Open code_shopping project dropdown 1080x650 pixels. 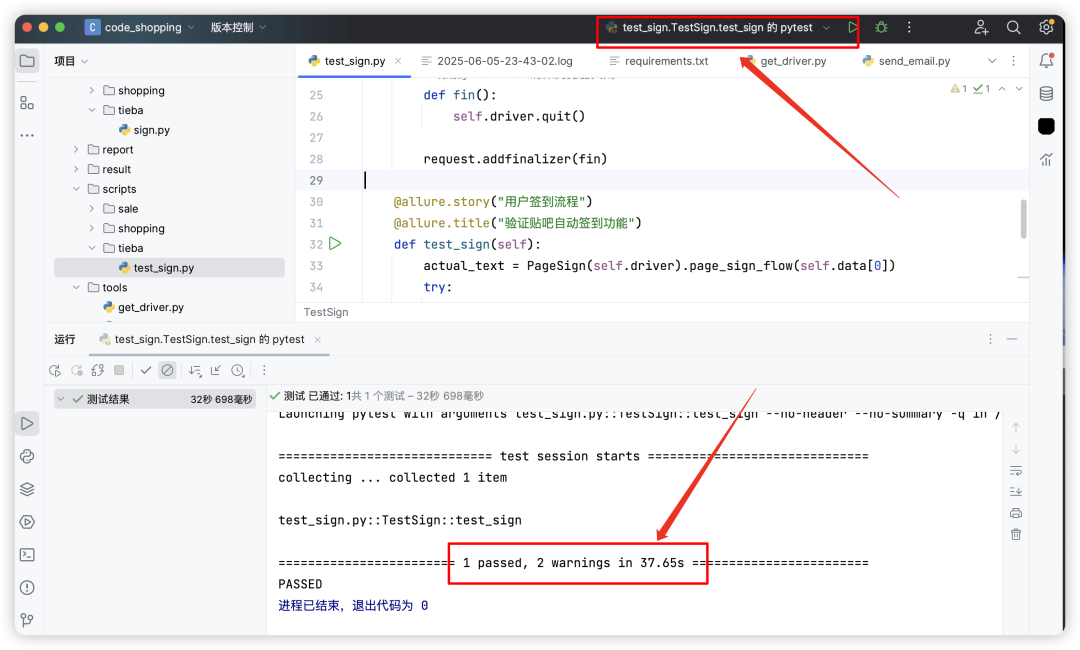point(140,28)
